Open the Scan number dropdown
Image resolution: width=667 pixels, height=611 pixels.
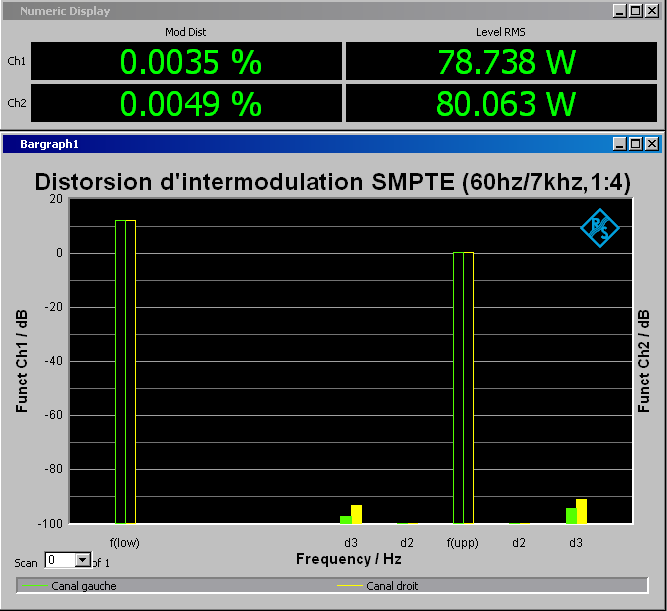click(83, 560)
